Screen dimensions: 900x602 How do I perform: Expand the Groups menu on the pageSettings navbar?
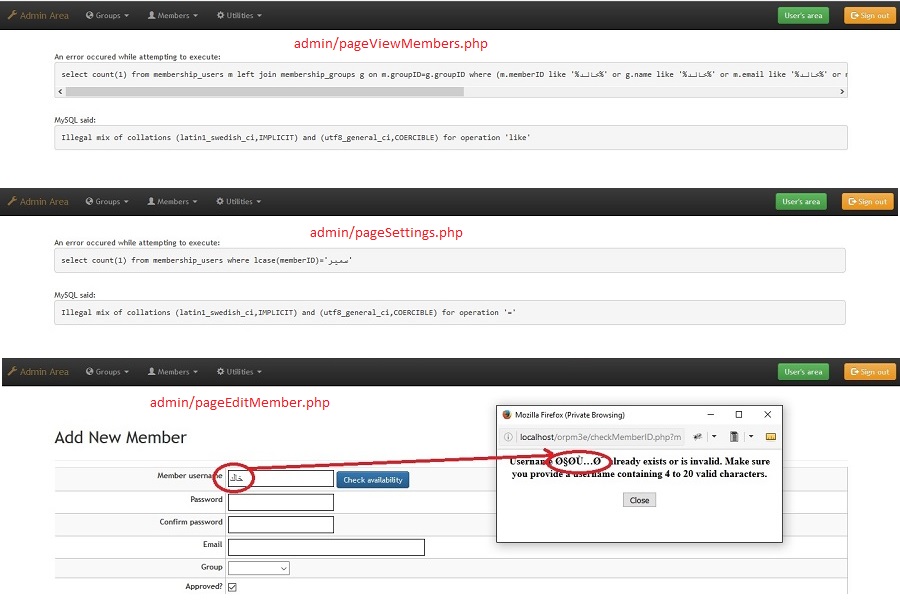[107, 201]
